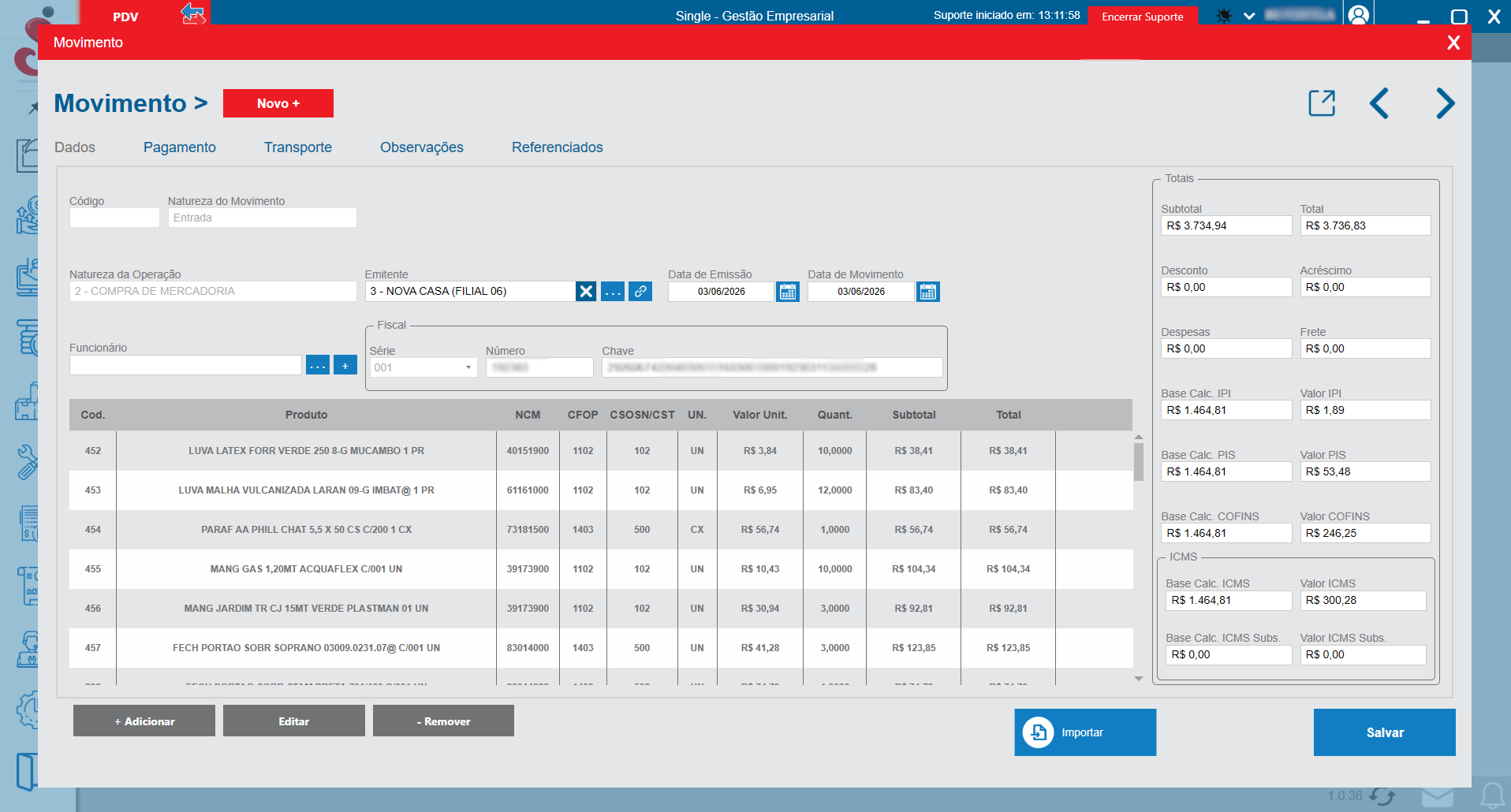Screen dimensions: 1511x812
Task: Click the product table vertical scrollbar
Action: (x=1139, y=557)
